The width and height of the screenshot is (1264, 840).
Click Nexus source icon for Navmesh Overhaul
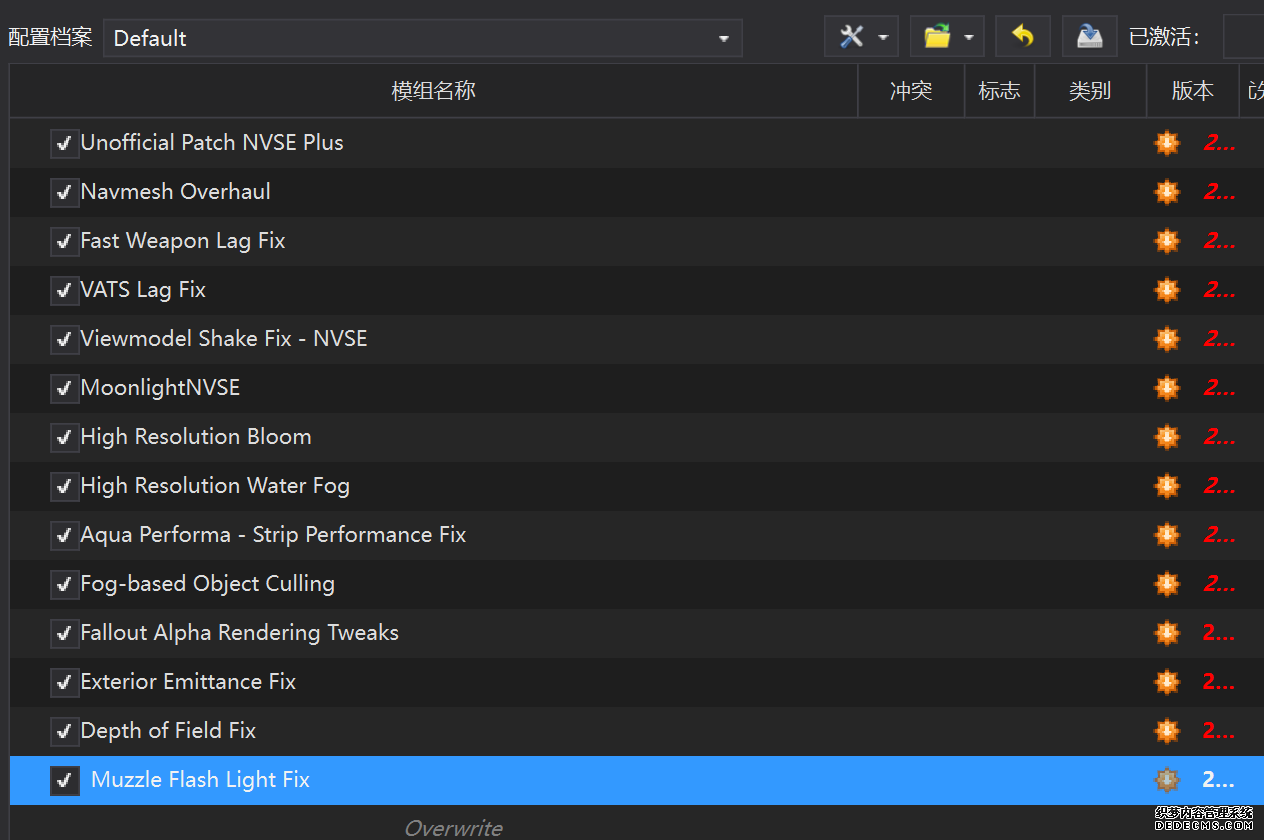[x=1166, y=192]
